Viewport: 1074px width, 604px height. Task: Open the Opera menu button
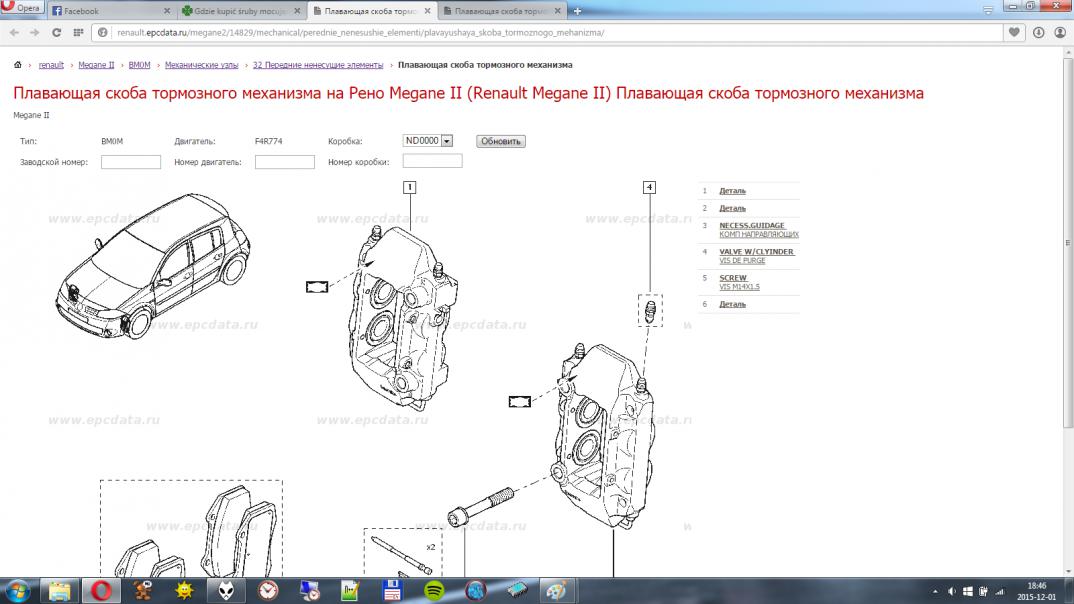[x=22, y=8]
